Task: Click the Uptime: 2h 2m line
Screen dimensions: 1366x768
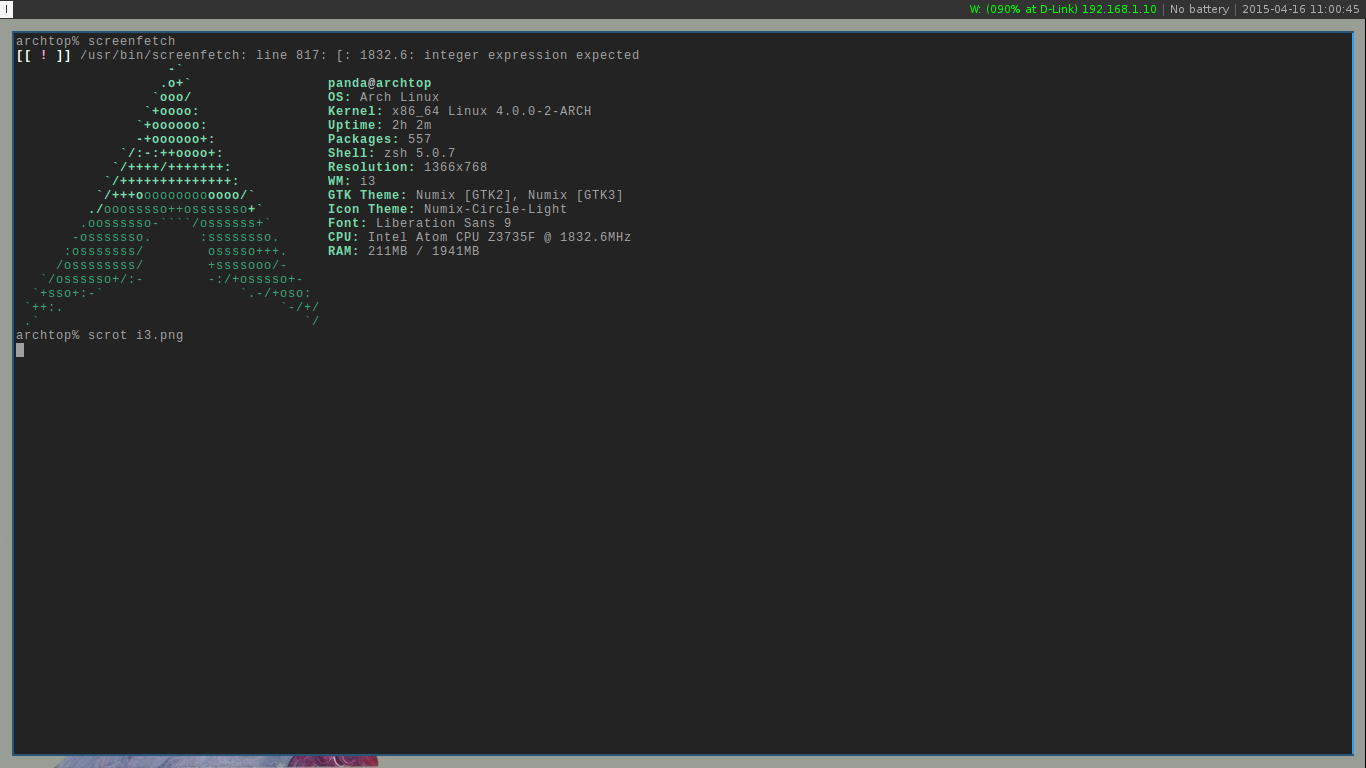Action: click(x=380, y=125)
